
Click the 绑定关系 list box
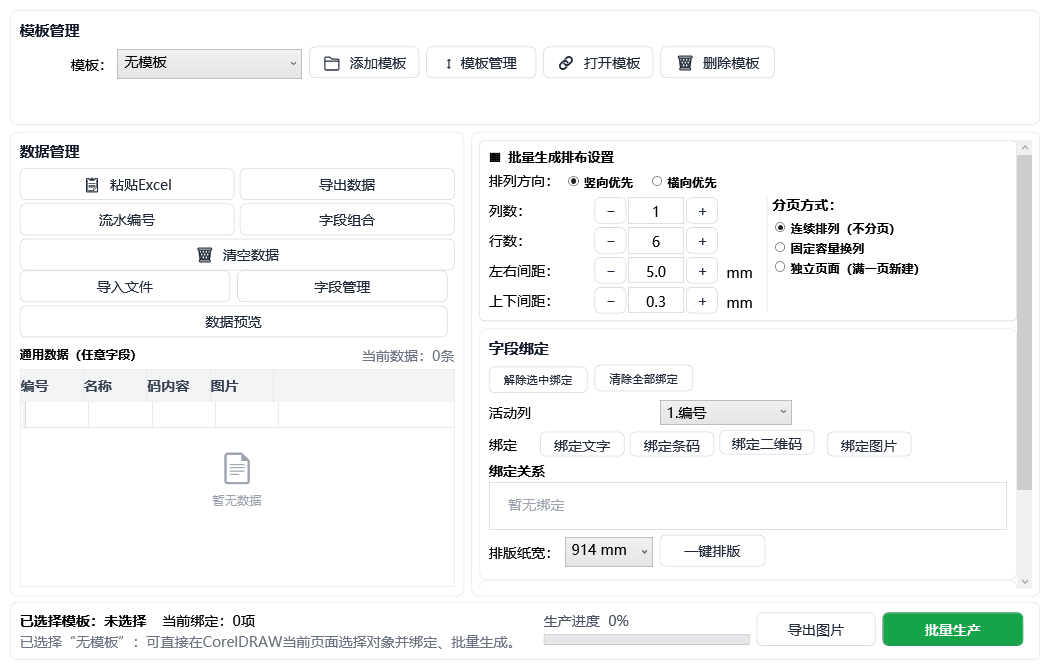(748, 506)
